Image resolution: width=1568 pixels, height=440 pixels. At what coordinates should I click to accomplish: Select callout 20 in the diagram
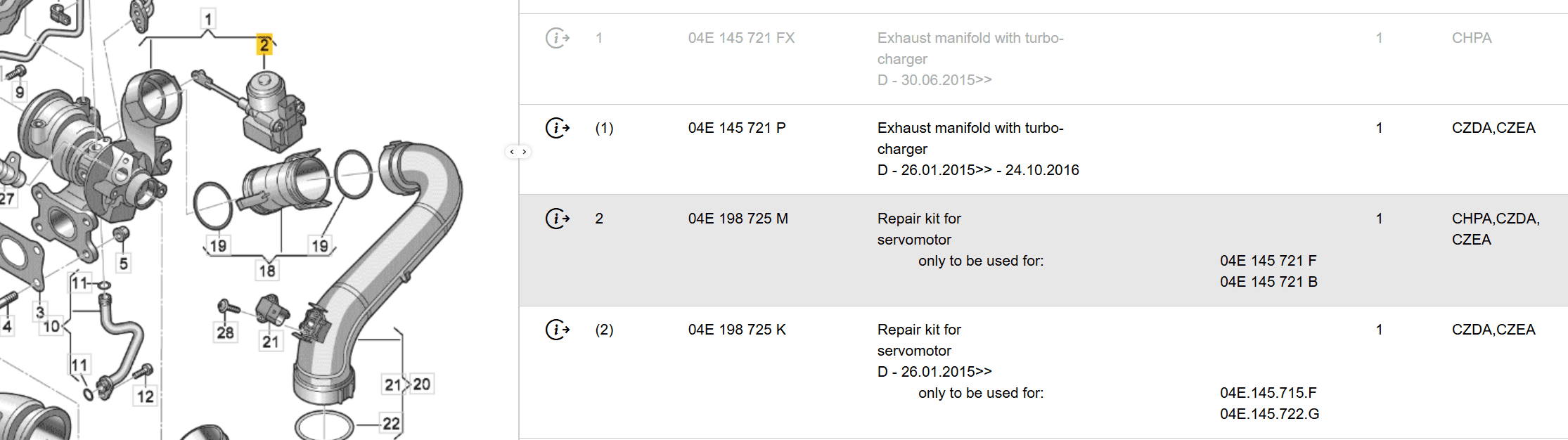click(422, 384)
